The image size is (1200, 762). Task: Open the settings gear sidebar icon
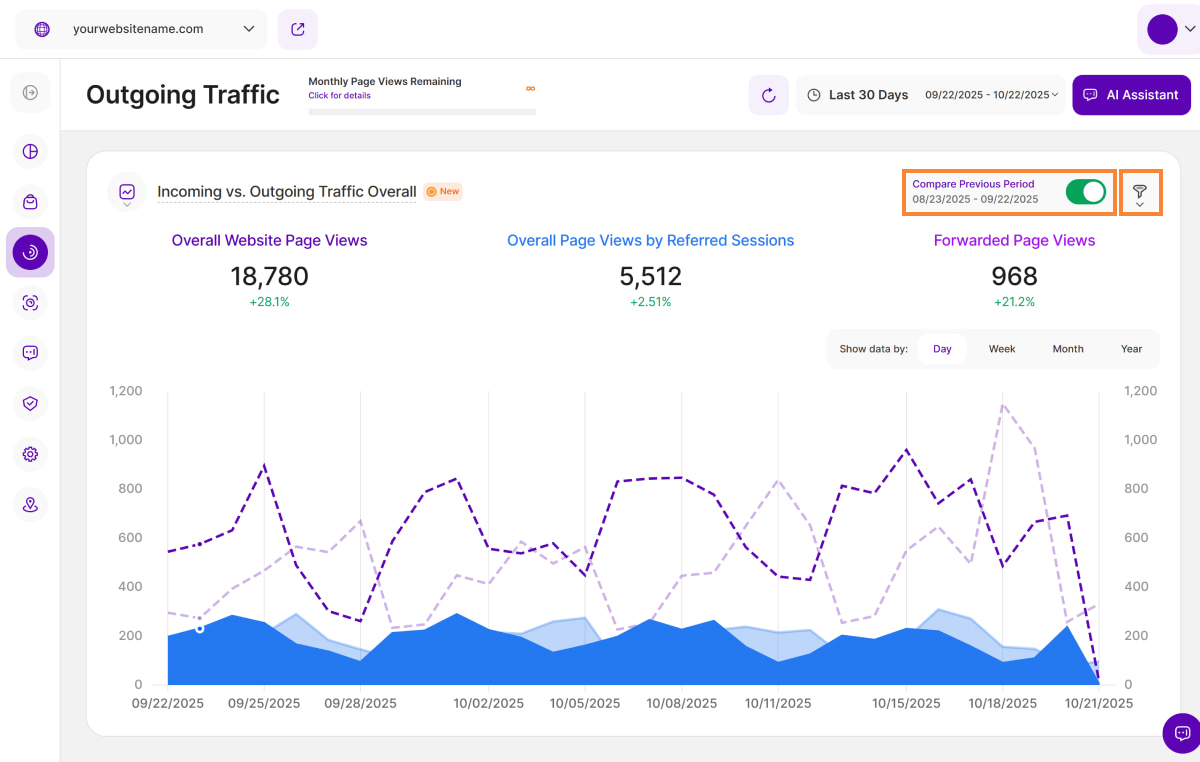(30, 454)
